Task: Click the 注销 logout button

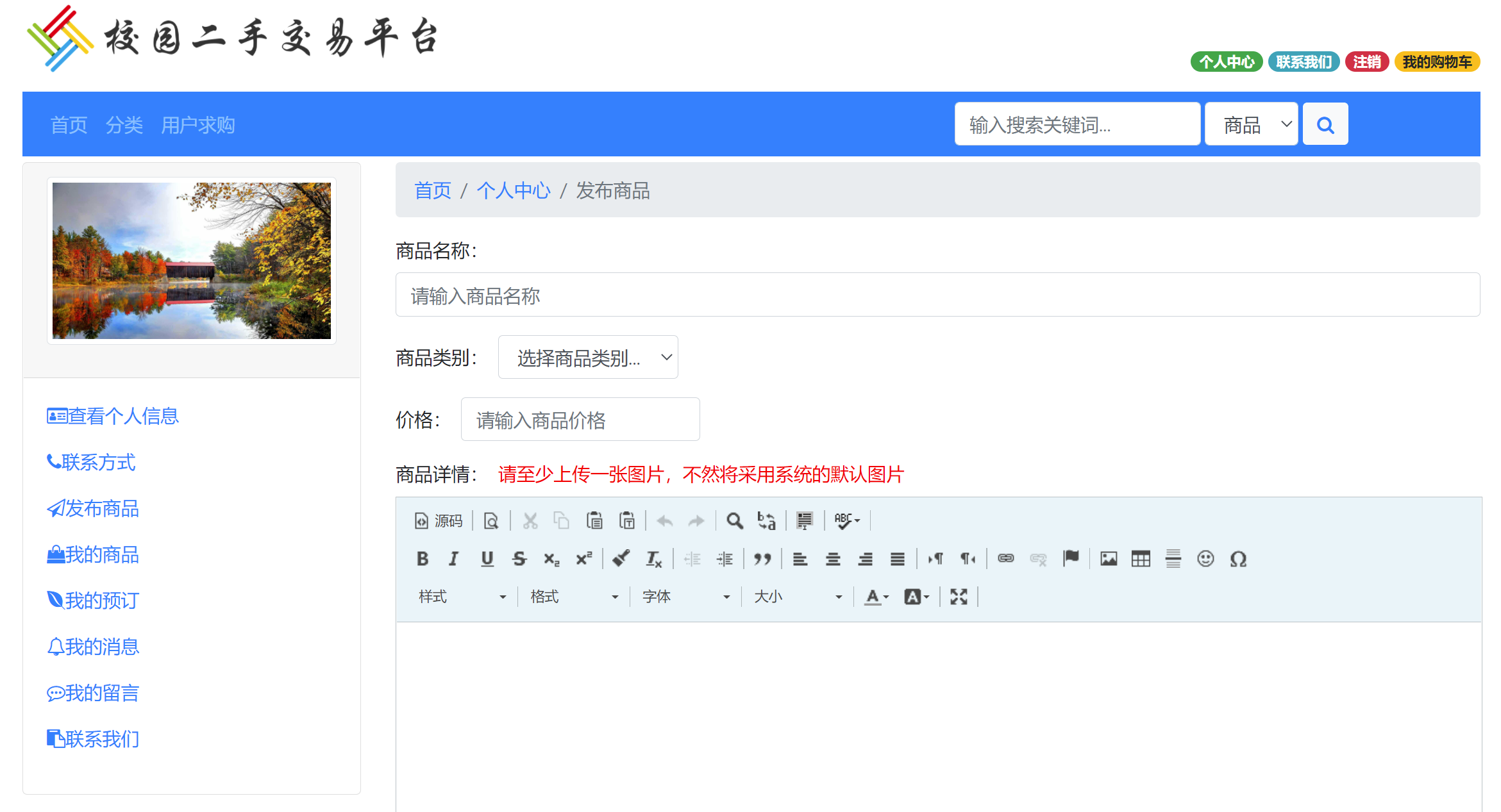Action: click(1366, 62)
